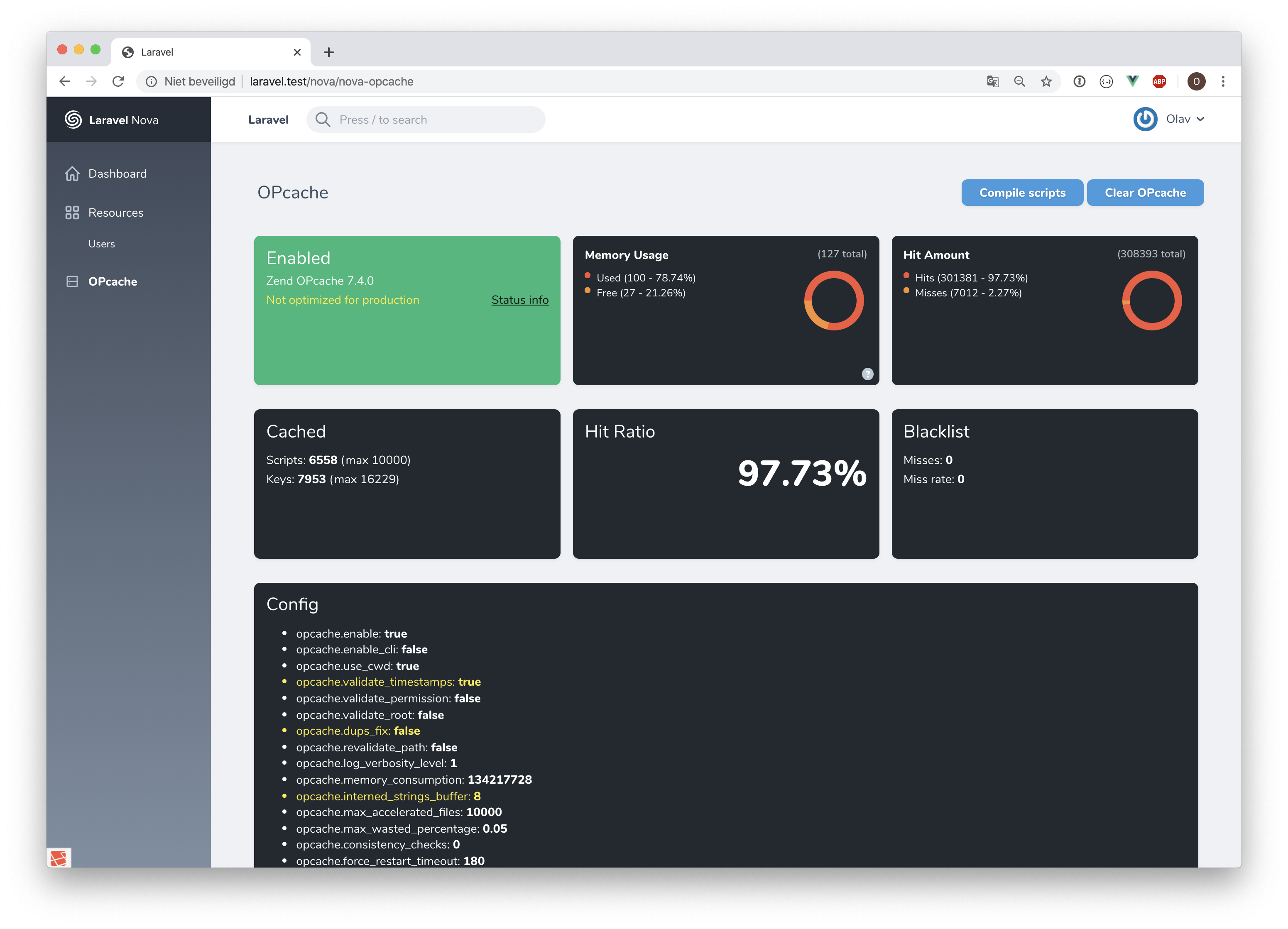The height and width of the screenshot is (929, 1288).
Task: Click the Compile scripts button
Action: coord(1022,193)
